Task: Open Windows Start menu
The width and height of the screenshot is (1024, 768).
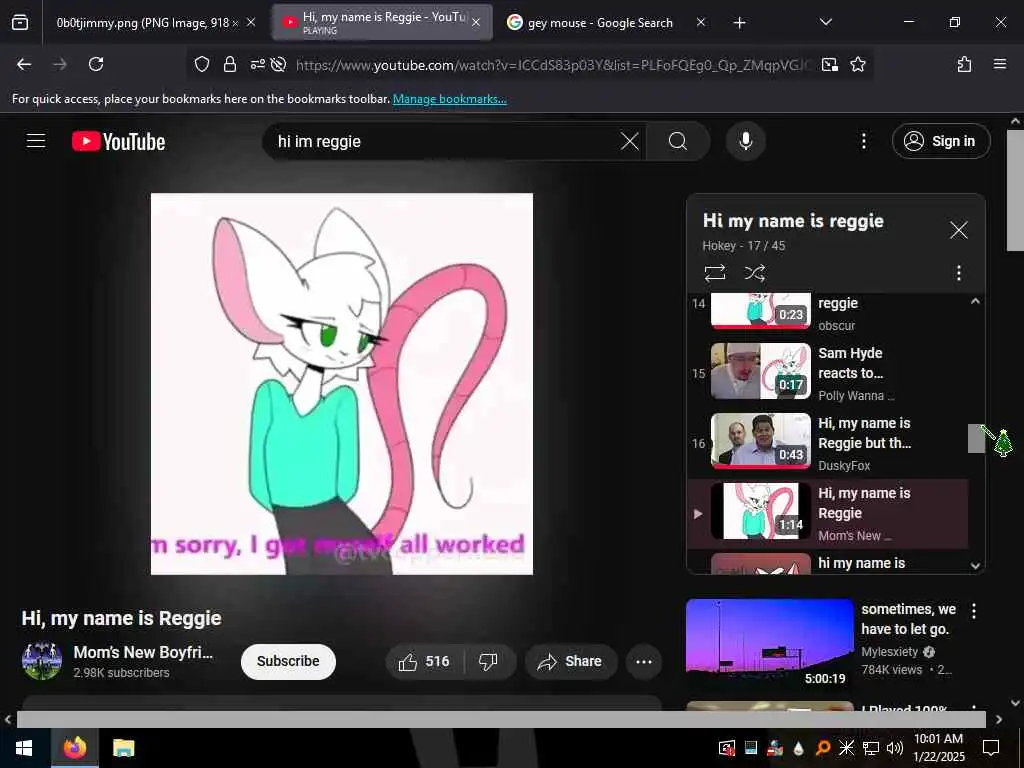Action: 24,748
